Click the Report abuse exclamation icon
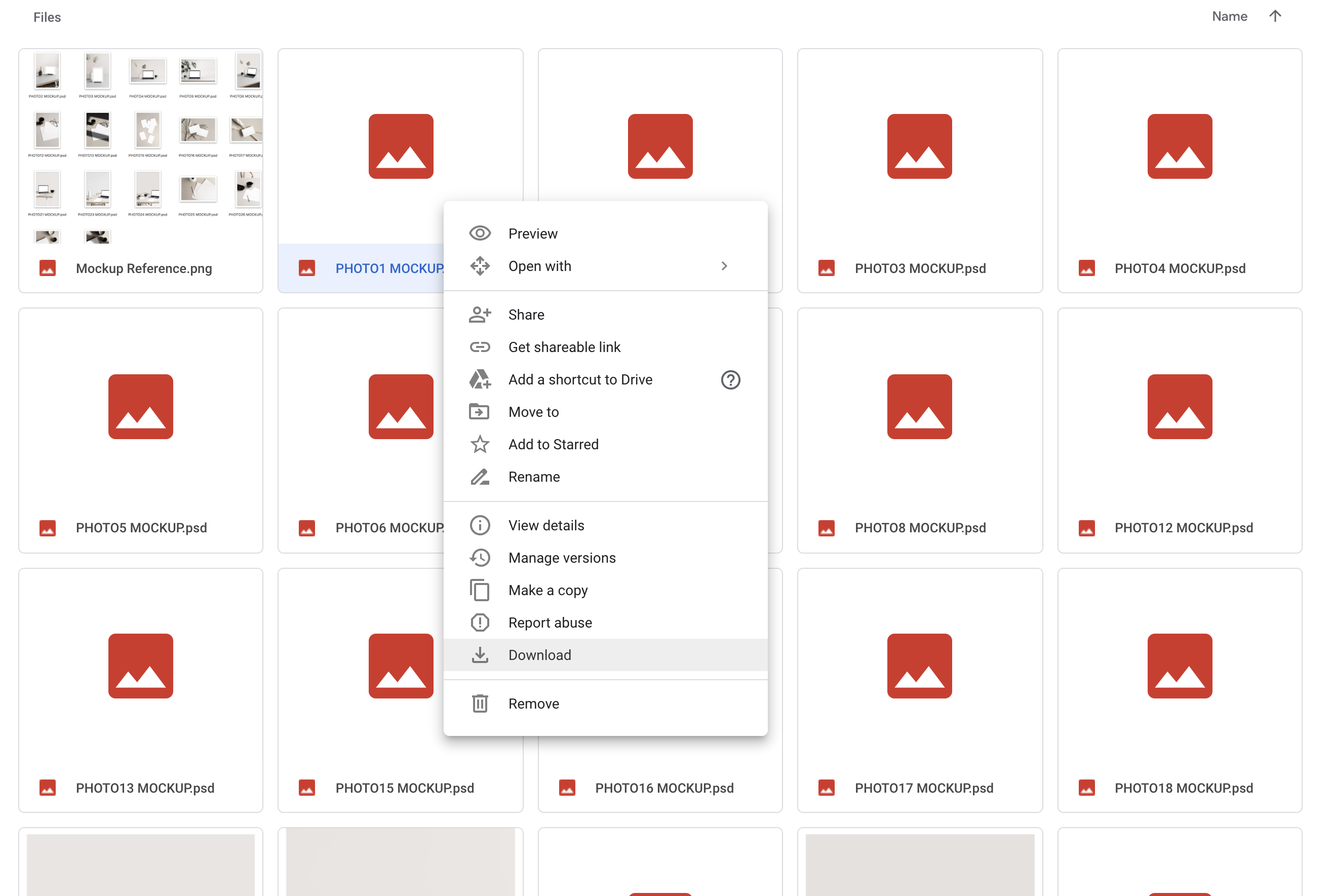This screenshot has height=896, width=1331. 479,622
